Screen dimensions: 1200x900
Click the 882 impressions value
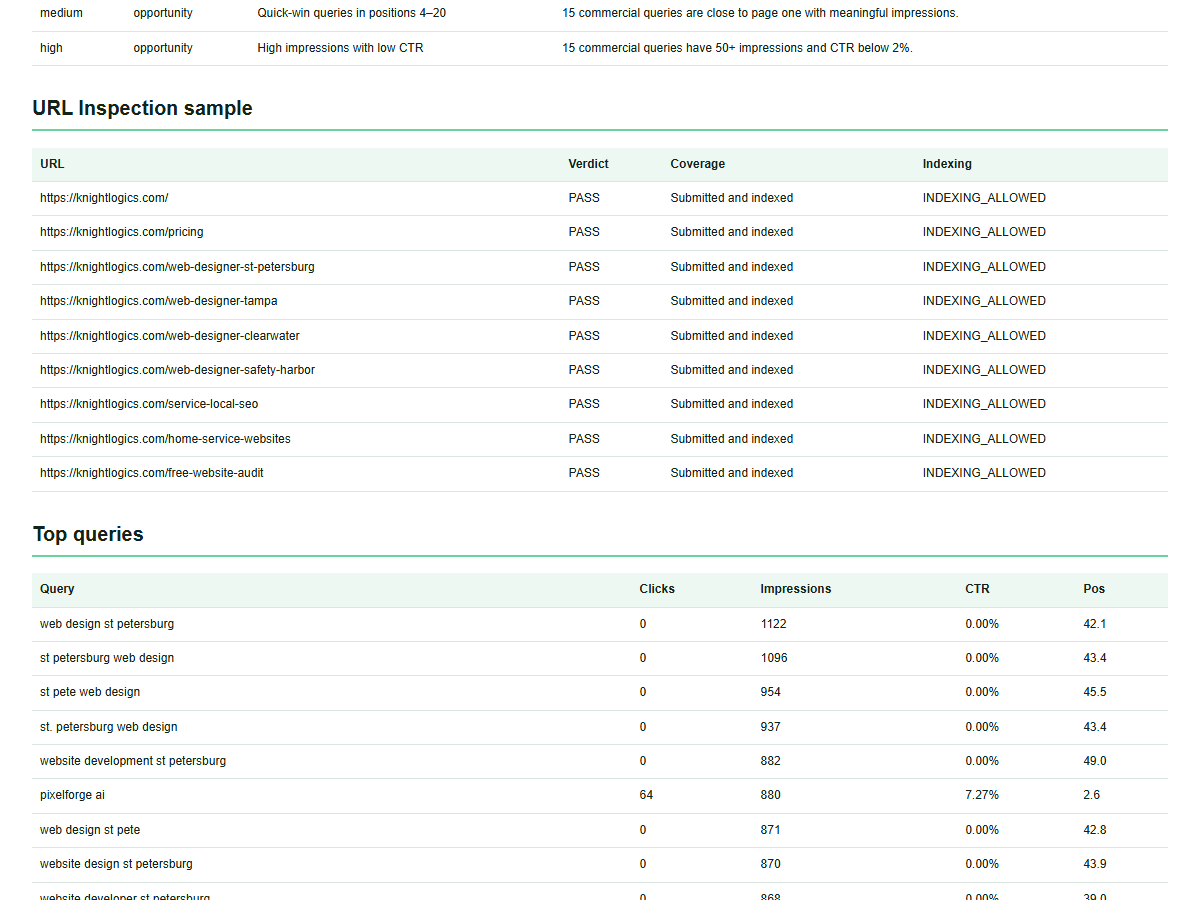pyautogui.click(x=771, y=761)
